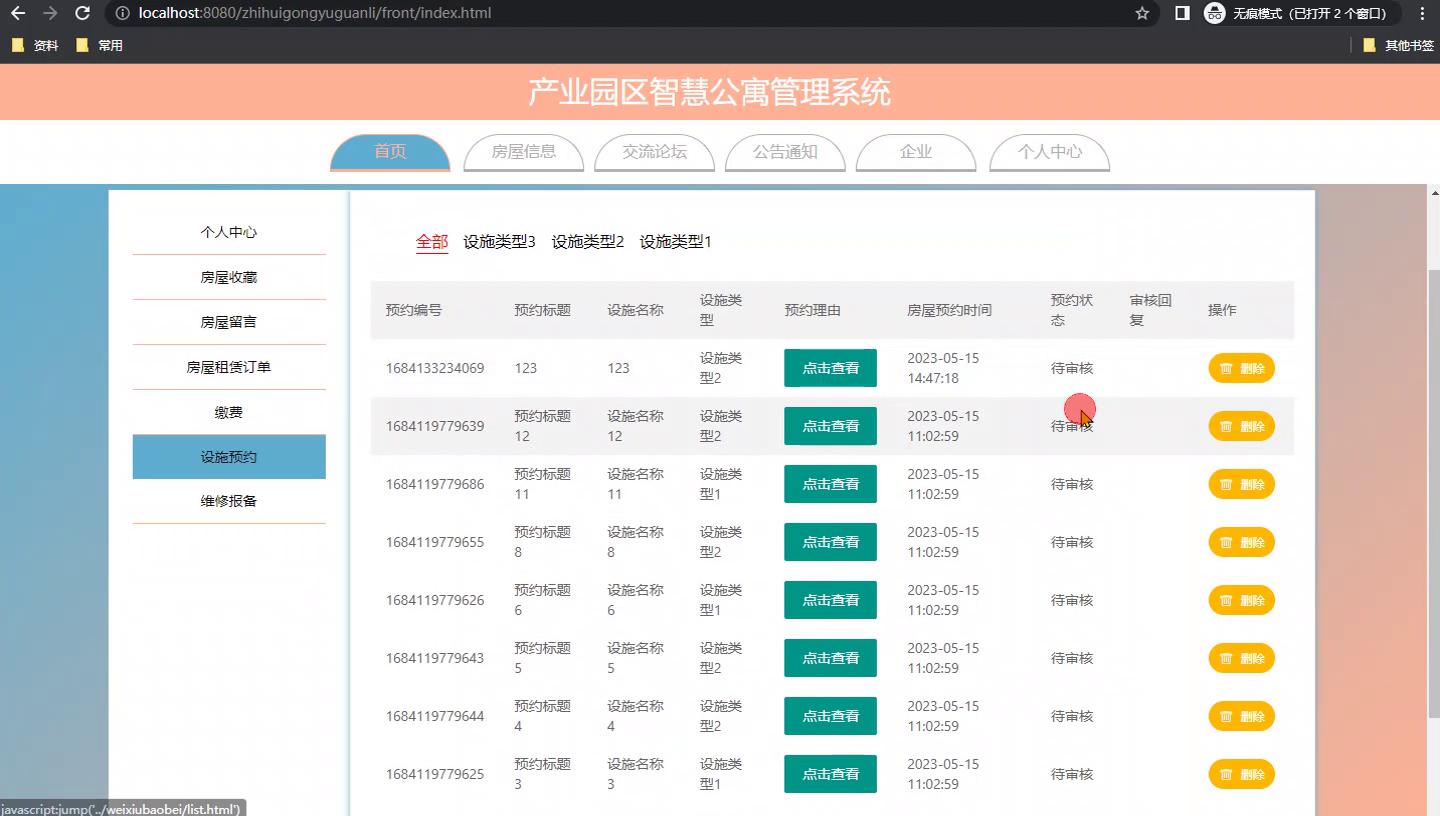Image resolution: width=1440 pixels, height=816 pixels.
Task: Click 点击查看 for booking 1684119779655
Action: 830,542
